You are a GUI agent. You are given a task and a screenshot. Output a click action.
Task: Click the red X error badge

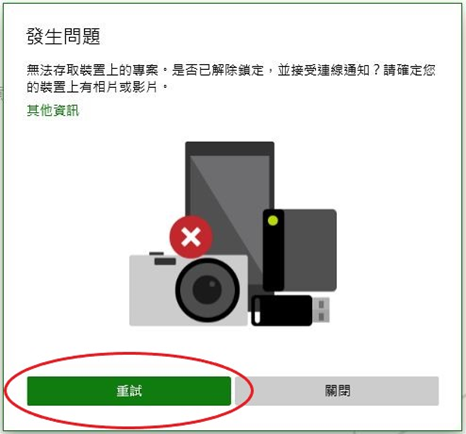coord(191,237)
